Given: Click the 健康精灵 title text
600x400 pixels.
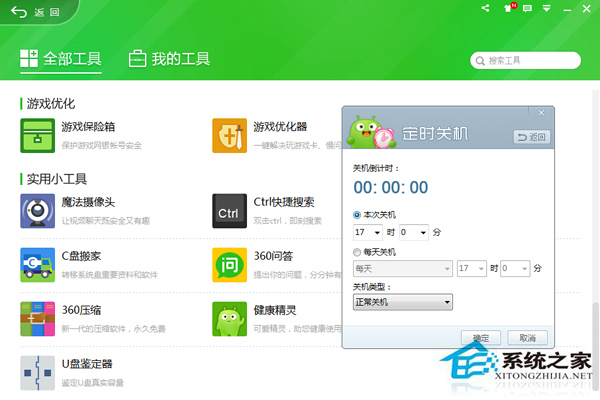Looking at the screenshot, I should (275, 310).
